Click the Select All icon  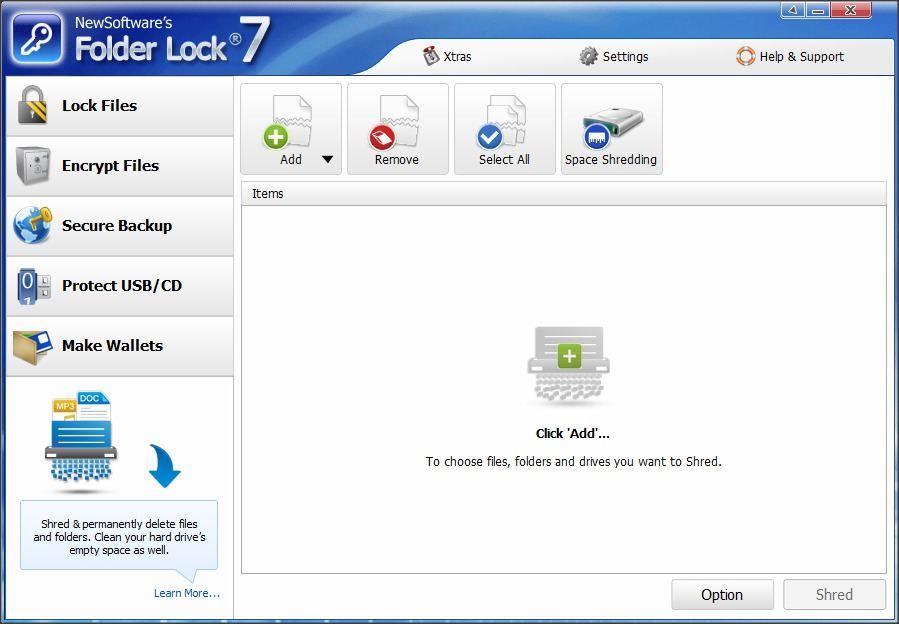(x=504, y=120)
